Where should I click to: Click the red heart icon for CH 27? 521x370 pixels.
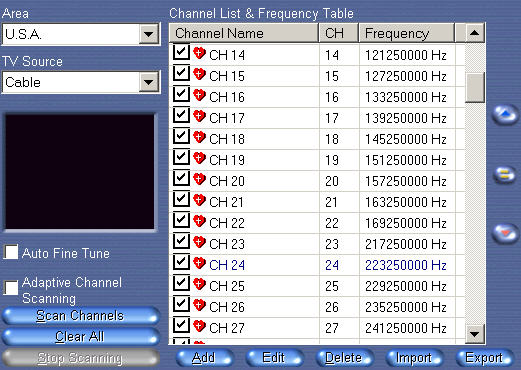(x=199, y=326)
